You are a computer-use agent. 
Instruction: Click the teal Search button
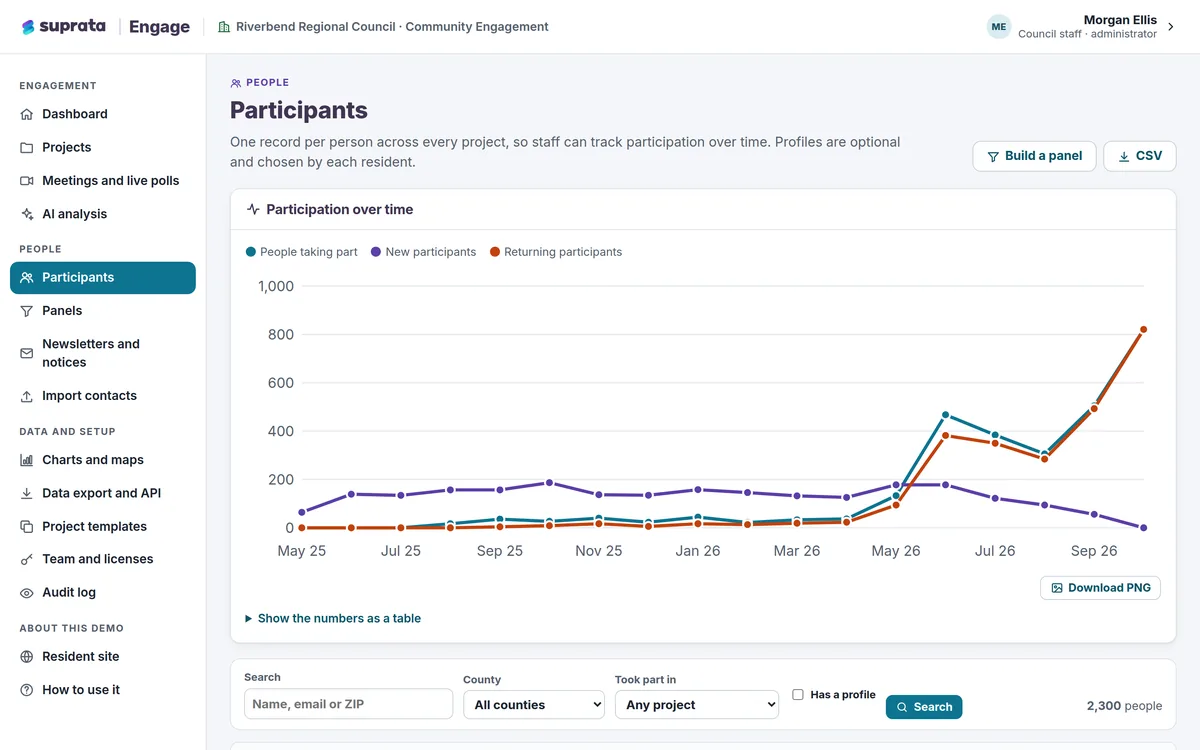pyautogui.click(x=924, y=707)
